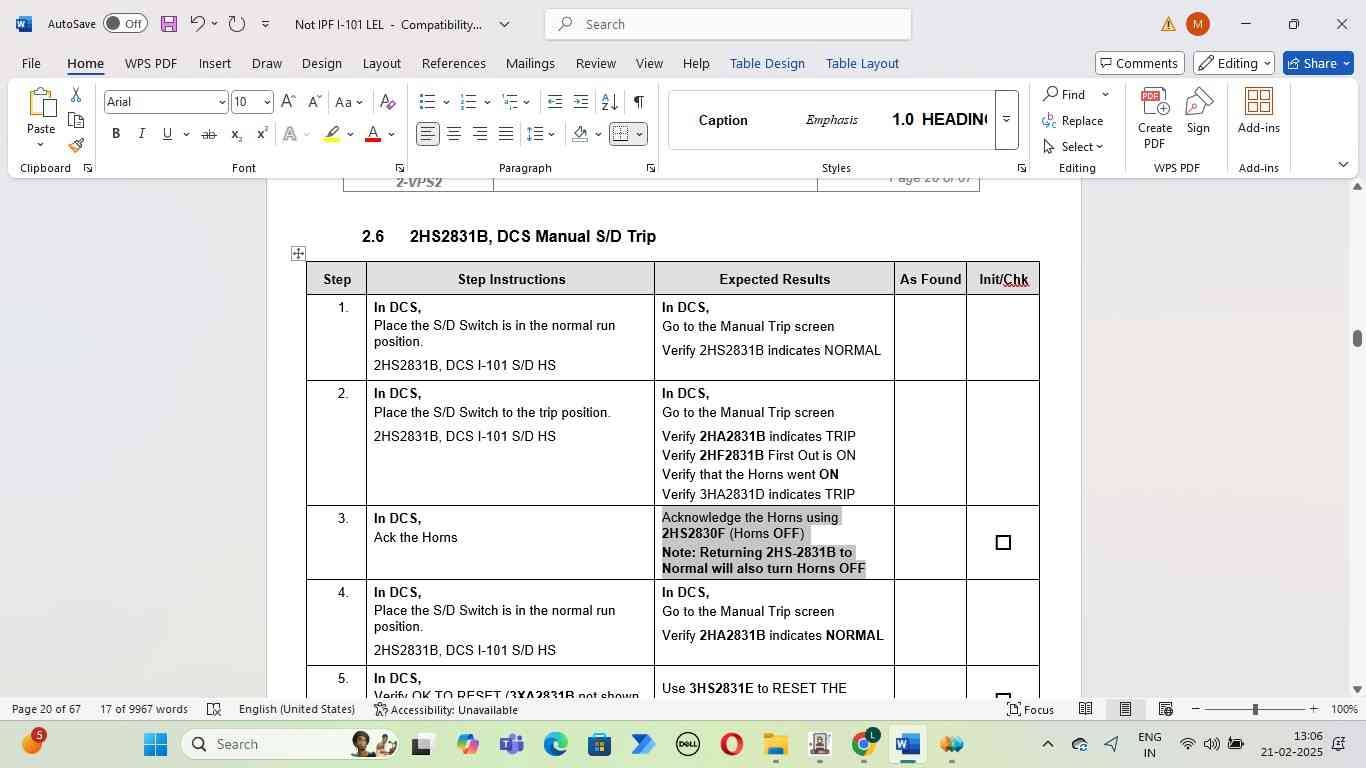
Task: Apply strikethrough formatting
Action: pyautogui.click(x=209, y=134)
